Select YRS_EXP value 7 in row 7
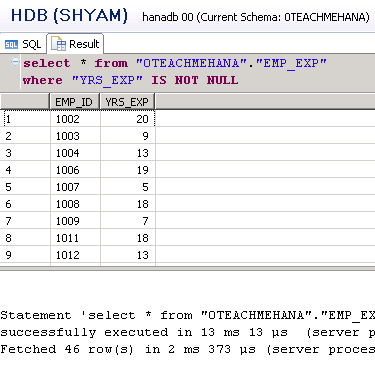Viewport: 375px width, 376px height. (128, 221)
